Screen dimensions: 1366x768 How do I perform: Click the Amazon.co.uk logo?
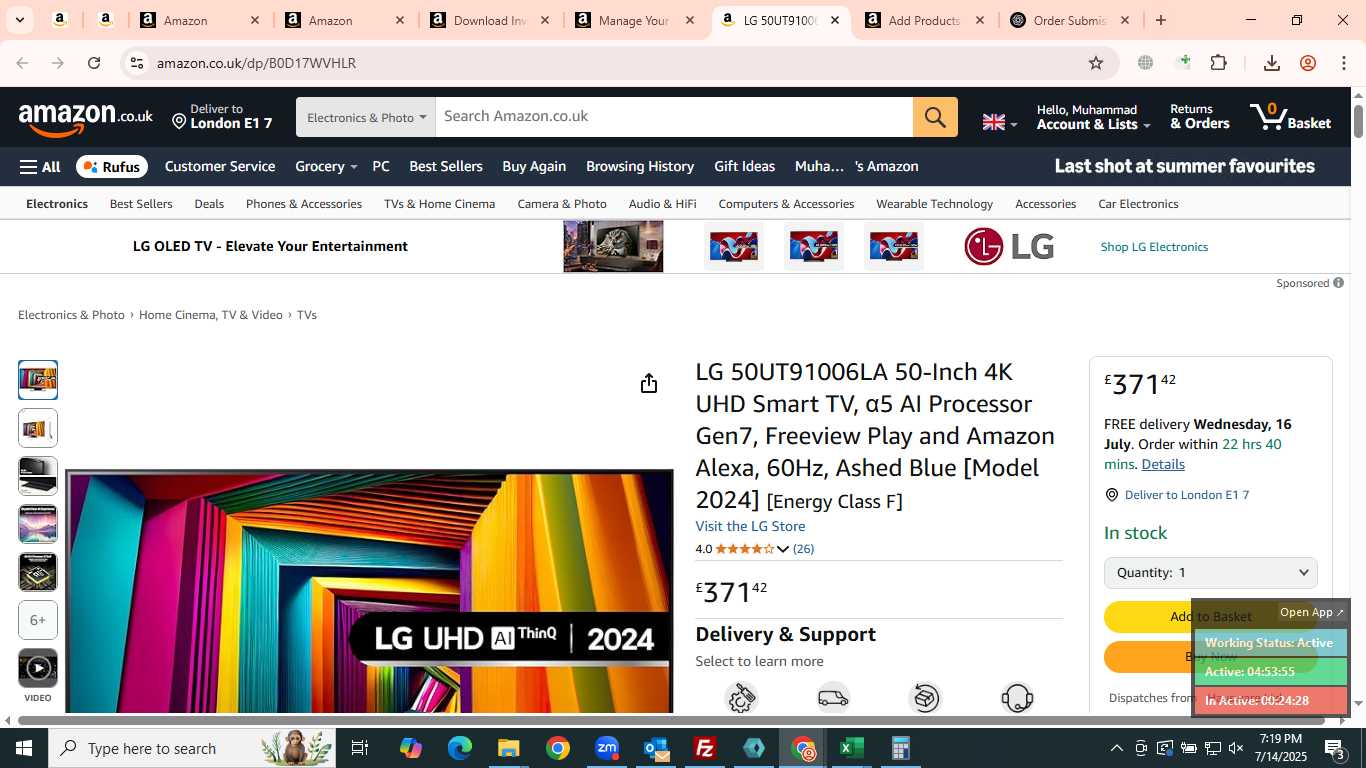(x=86, y=119)
